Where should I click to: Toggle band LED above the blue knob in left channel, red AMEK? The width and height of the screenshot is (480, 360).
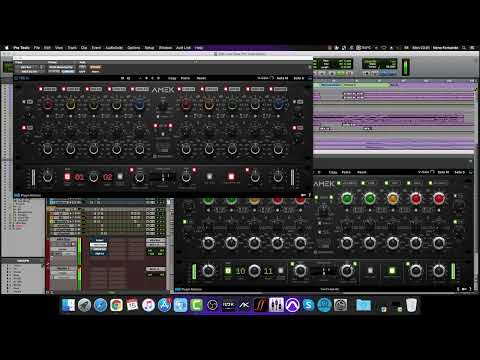(x=133, y=89)
